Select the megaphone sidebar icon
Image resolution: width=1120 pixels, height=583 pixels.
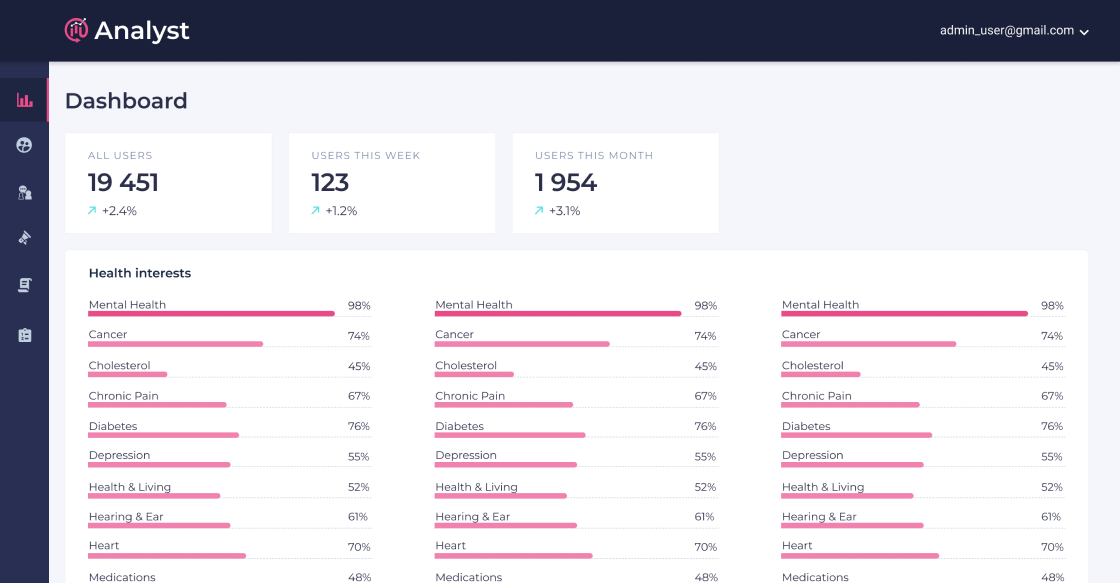25,238
